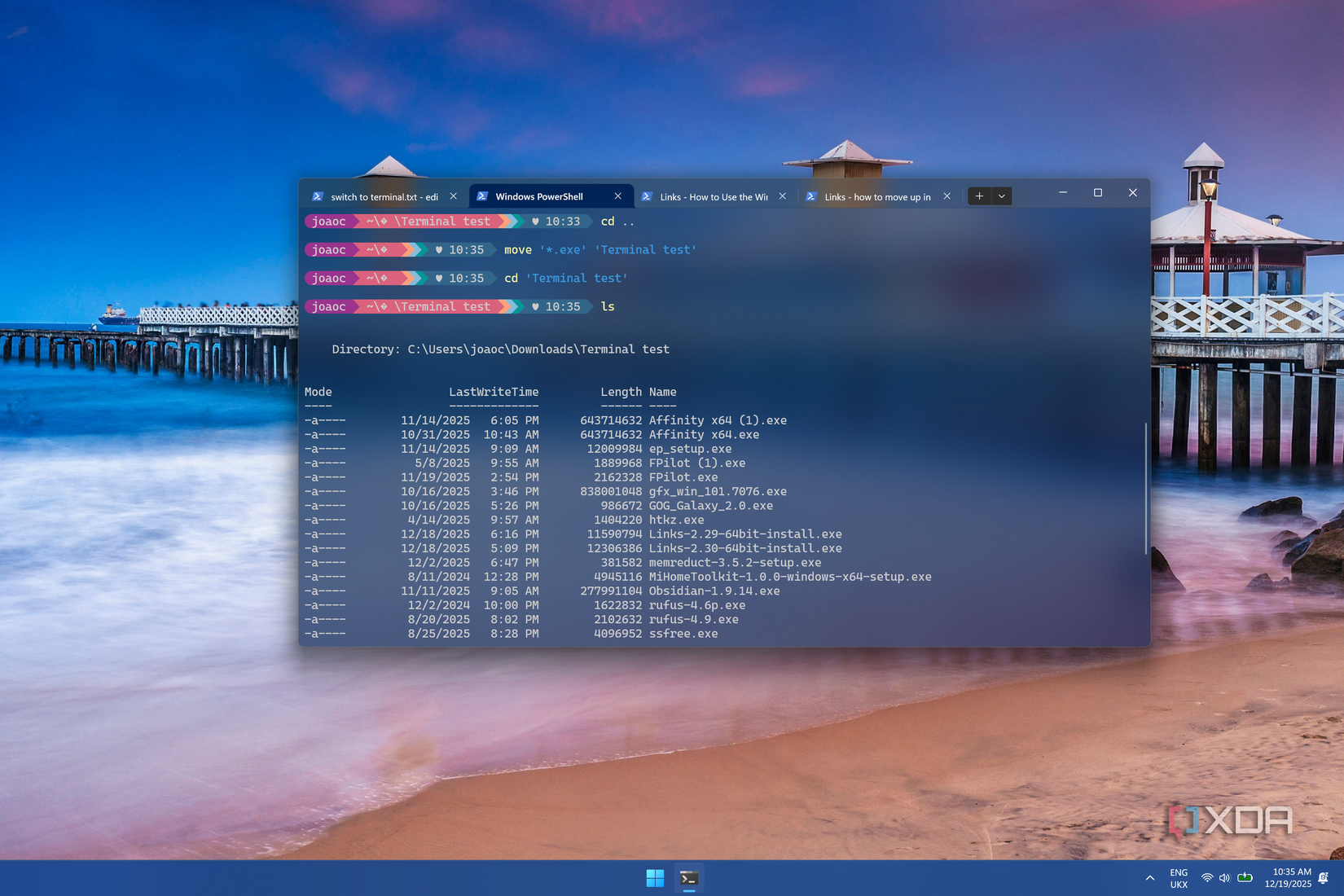The height and width of the screenshot is (896, 1344).
Task: Click 'ssfree.exe' file name
Action: [x=683, y=634]
